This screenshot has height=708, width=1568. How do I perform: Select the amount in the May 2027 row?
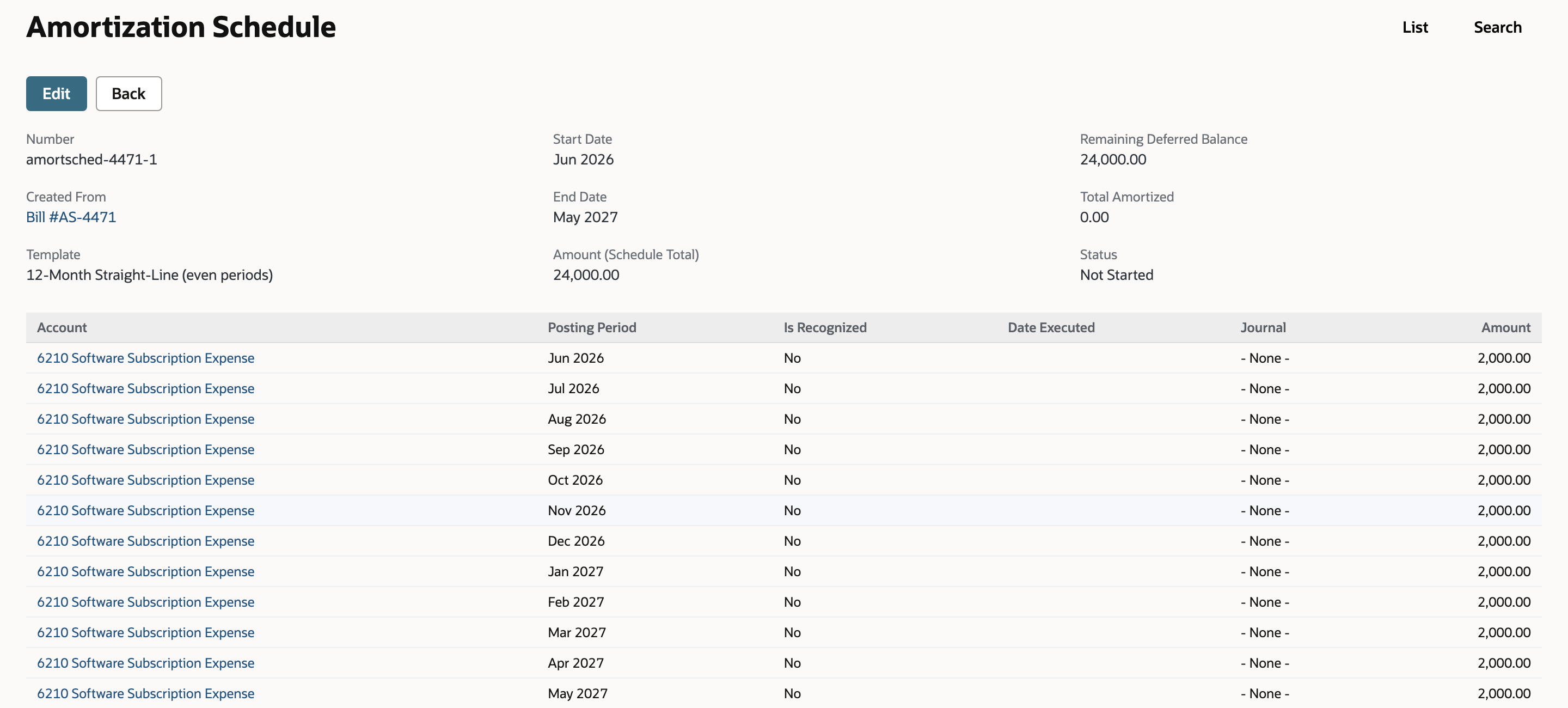[x=1503, y=693]
